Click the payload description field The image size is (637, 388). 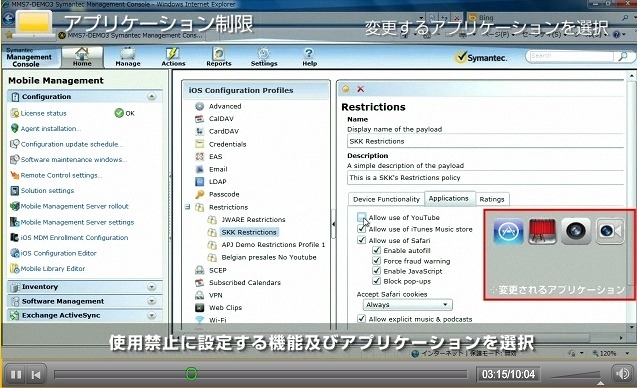485,178
